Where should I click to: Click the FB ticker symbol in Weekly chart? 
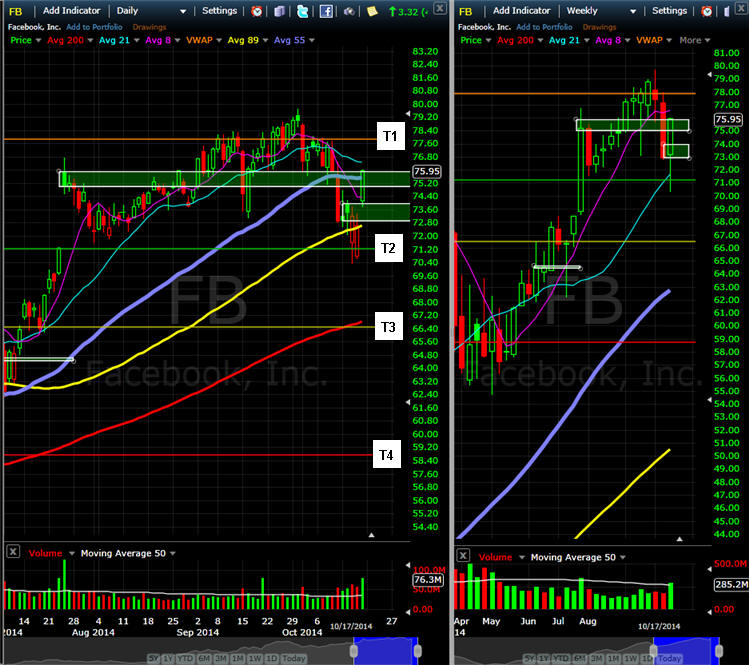[465, 11]
